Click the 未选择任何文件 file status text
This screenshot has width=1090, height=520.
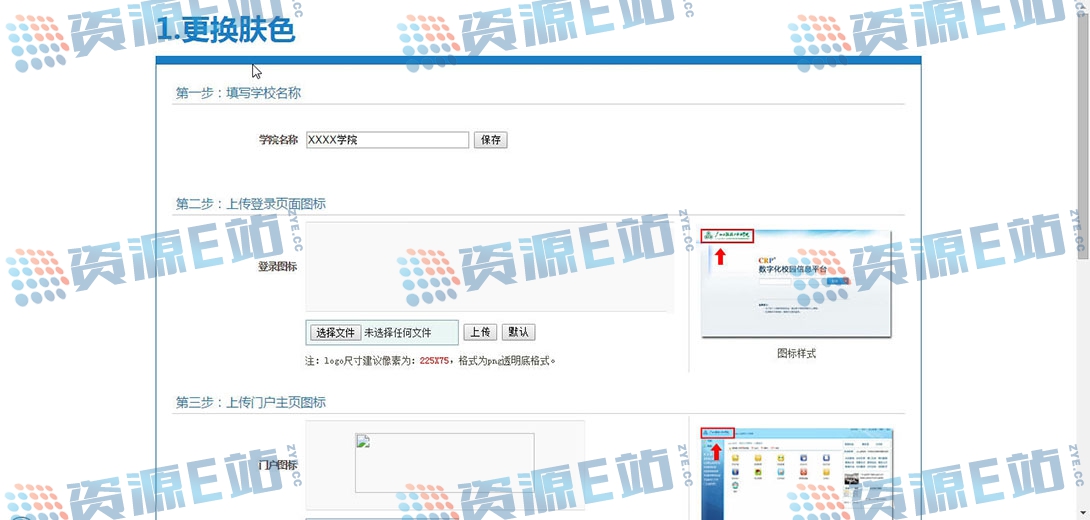397,333
